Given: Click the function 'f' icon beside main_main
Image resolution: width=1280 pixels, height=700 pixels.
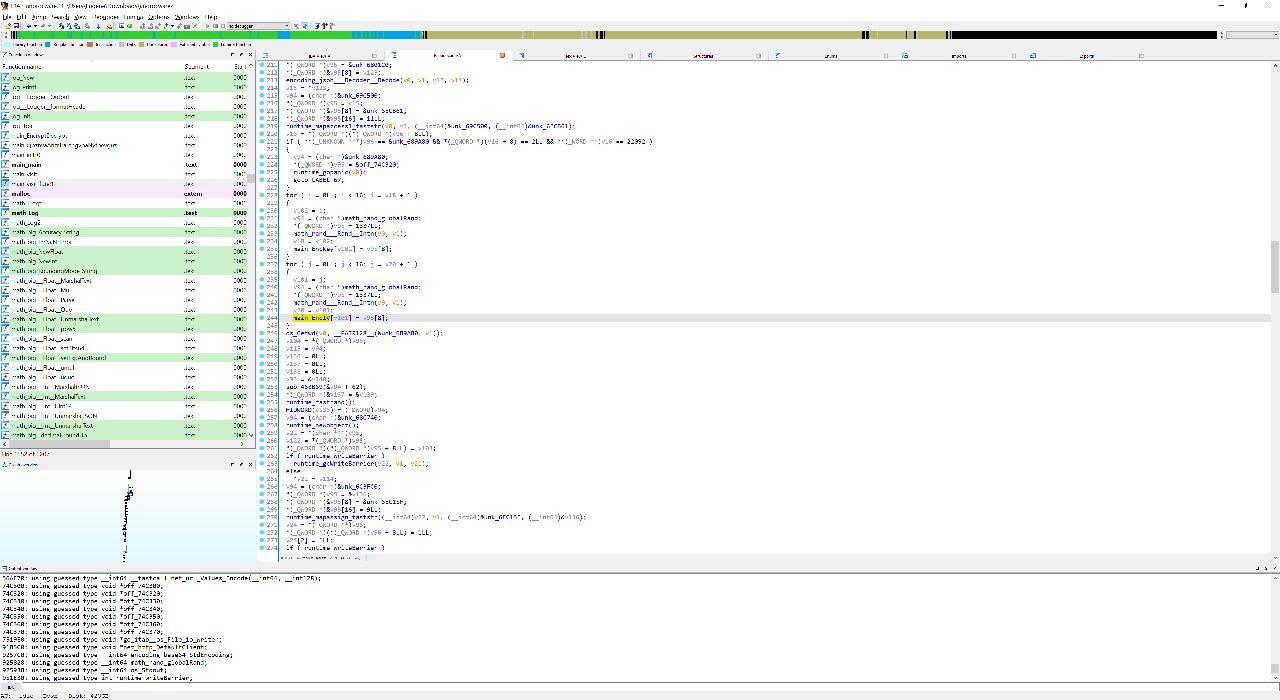Looking at the screenshot, I should 7,164.
